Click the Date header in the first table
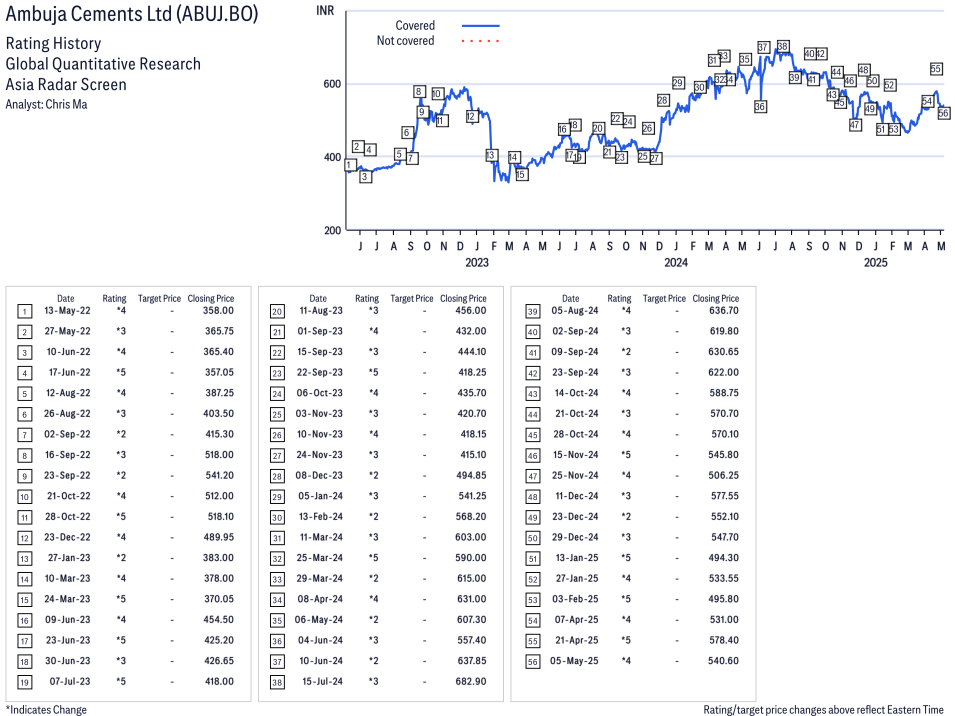This screenshot has width=955, height=716. [66, 298]
